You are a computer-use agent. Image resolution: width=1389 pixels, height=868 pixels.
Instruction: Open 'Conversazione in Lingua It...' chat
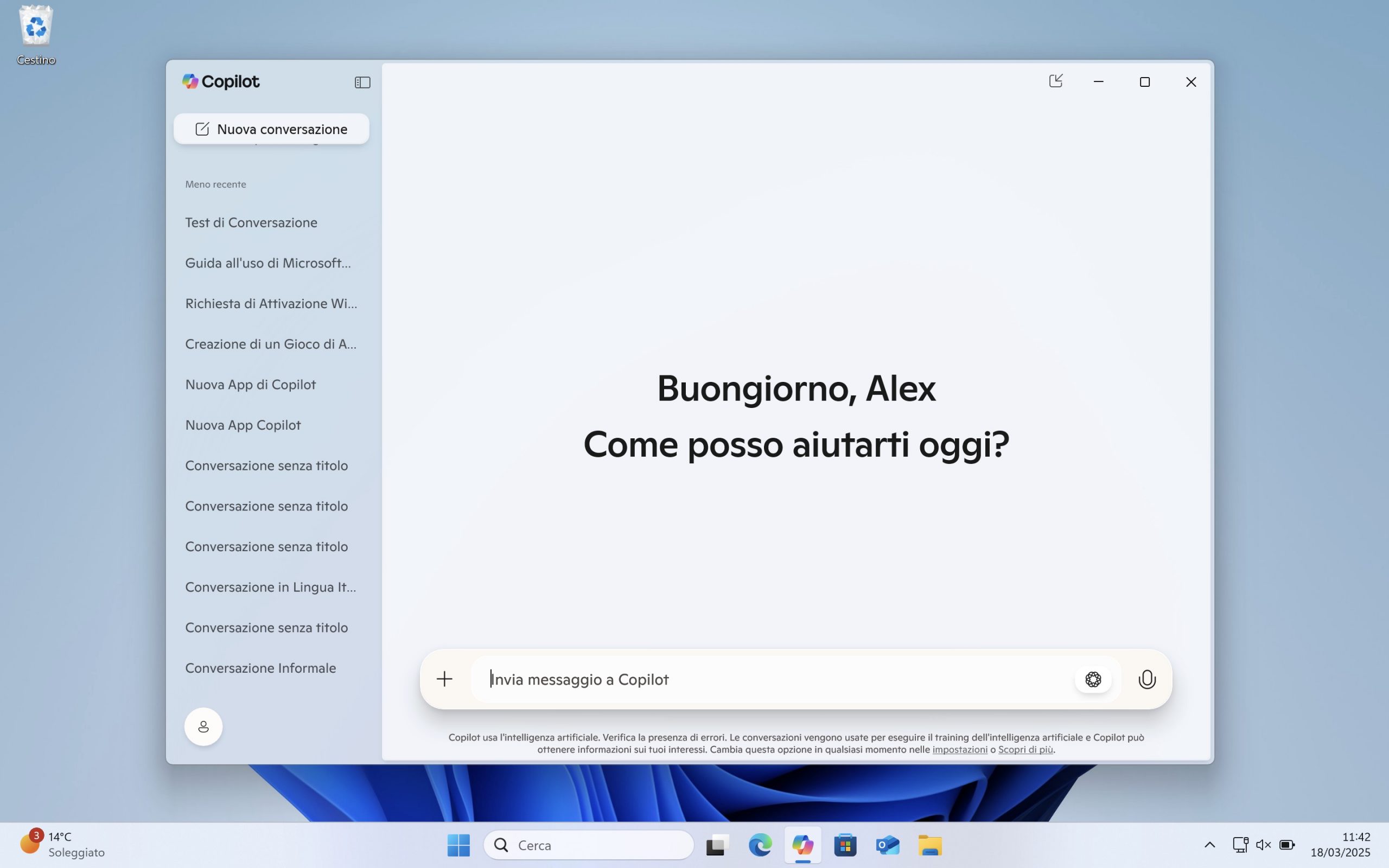pyautogui.click(x=271, y=586)
